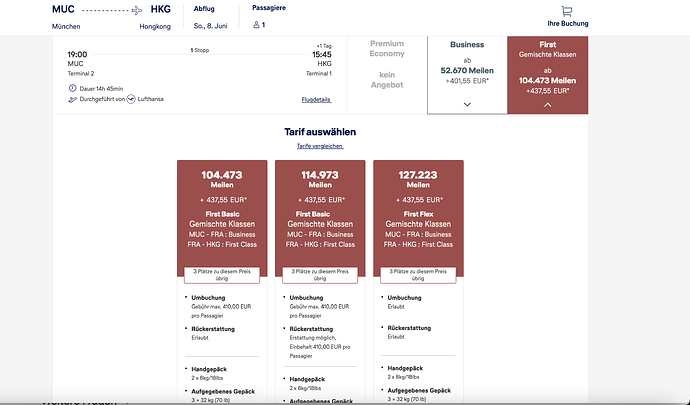Click the duration clock icon

(73, 88)
